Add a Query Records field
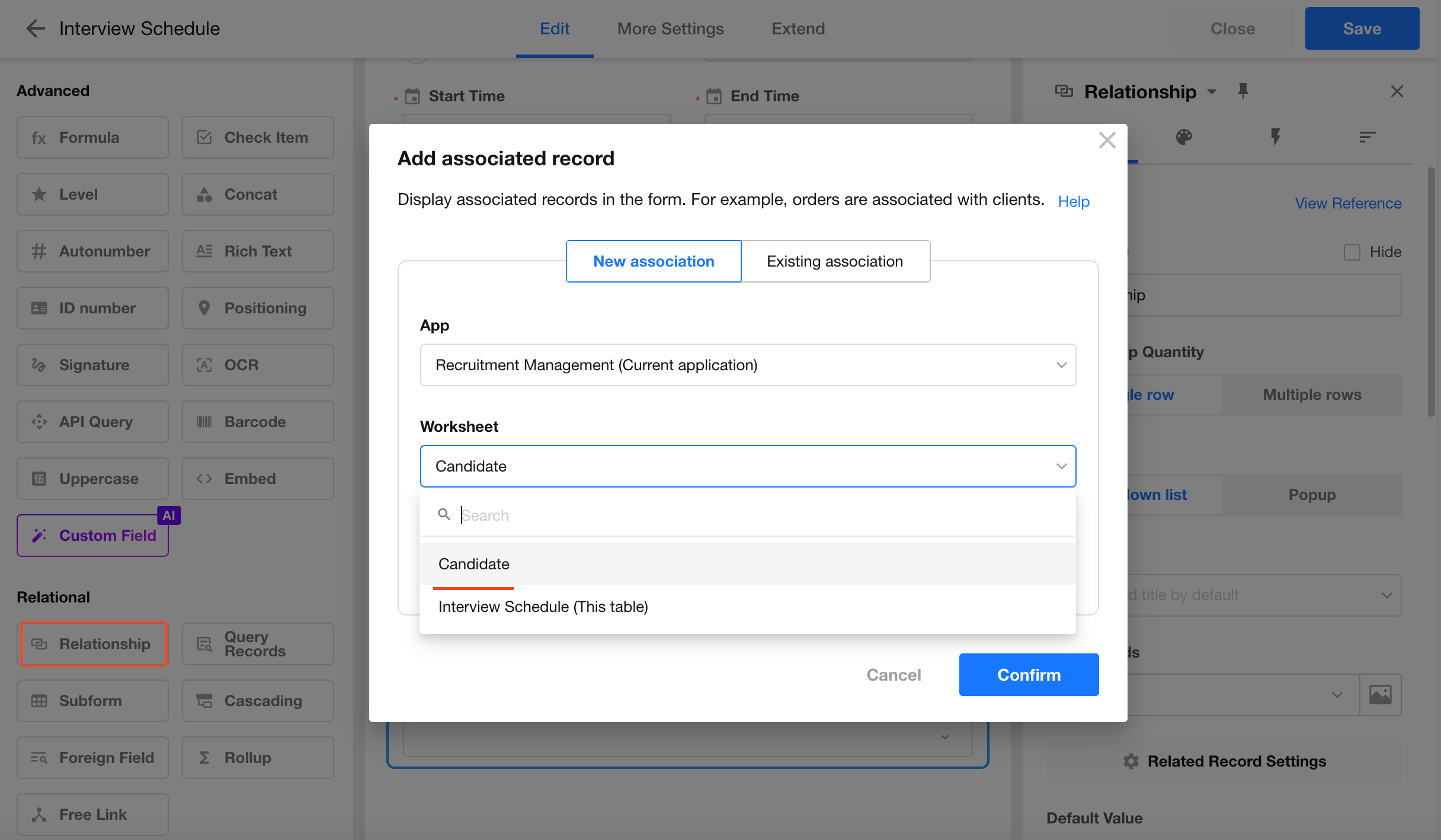Image resolution: width=1441 pixels, height=840 pixels. (x=258, y=644)
